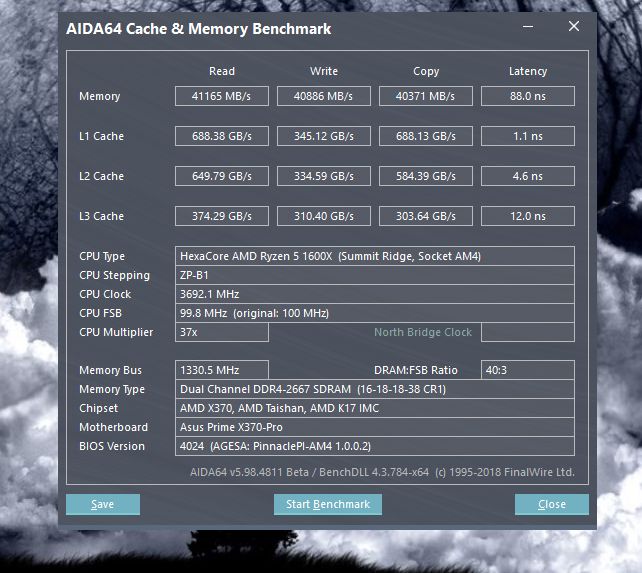Start the benchmark run
642x573 pixels.
pos(328,504)
